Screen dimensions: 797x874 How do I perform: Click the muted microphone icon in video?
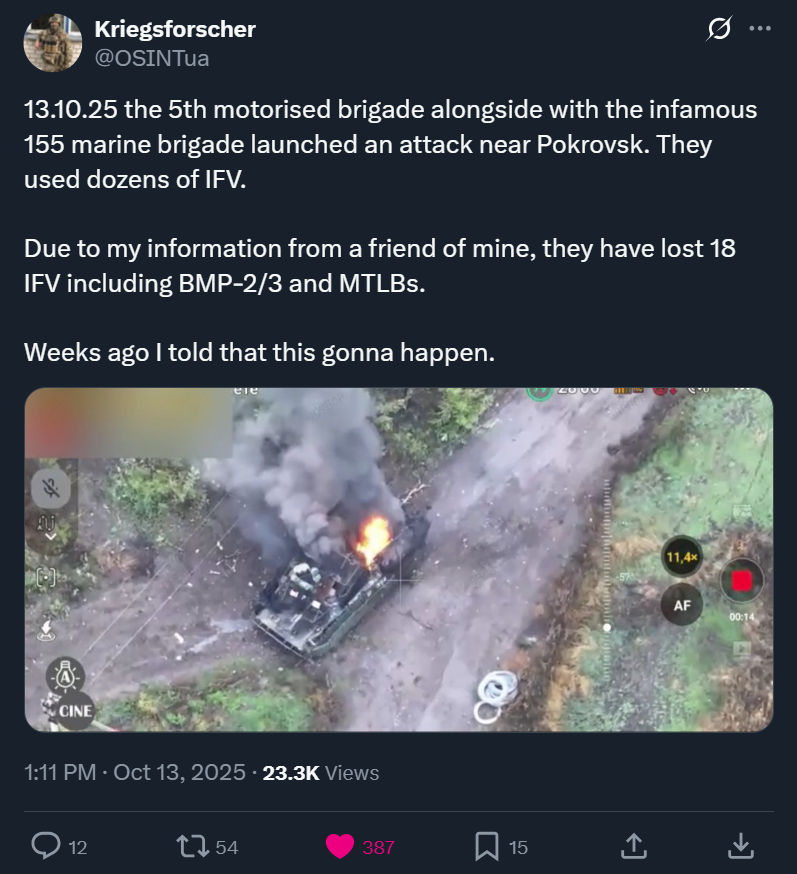coord(48,489)
